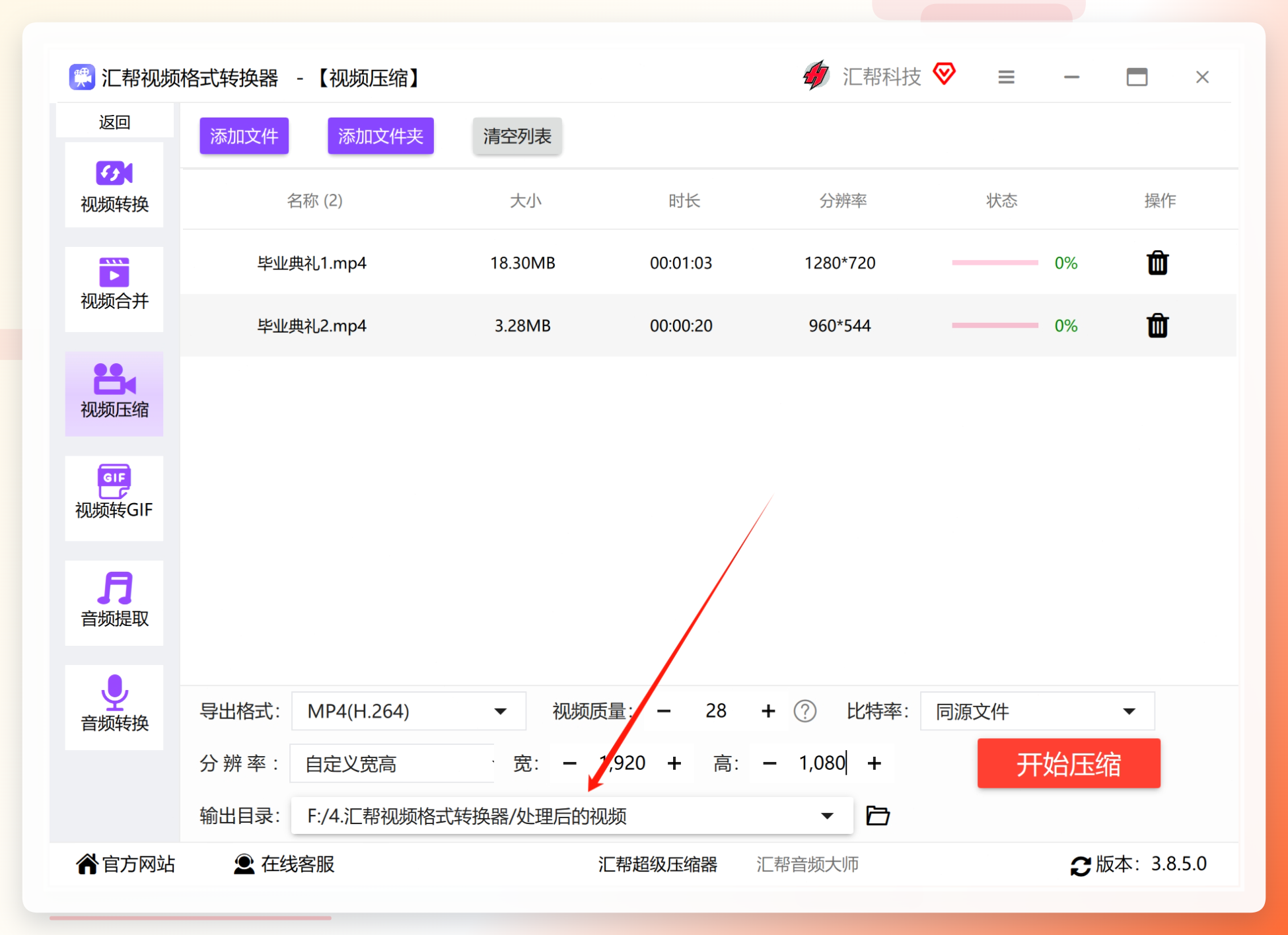Click the 操作 column header
The height and width of the screenshot is (935, 1288).
point(1160,201)
